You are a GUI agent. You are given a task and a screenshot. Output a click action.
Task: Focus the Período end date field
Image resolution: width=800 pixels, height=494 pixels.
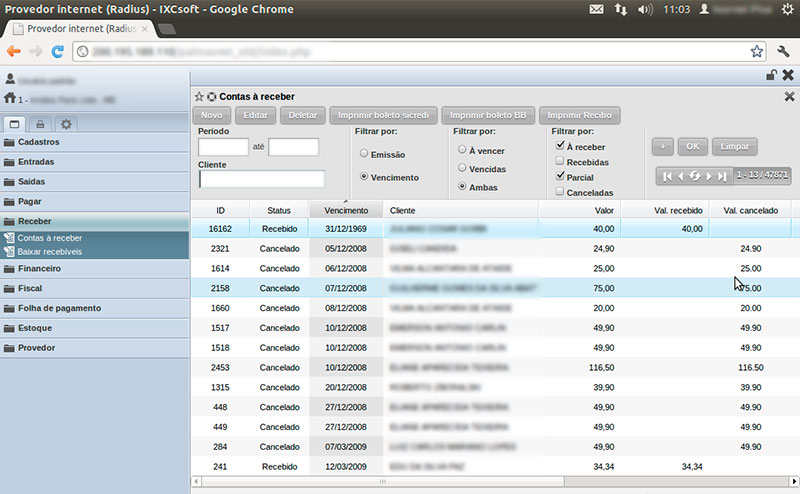tap(293, 147)
